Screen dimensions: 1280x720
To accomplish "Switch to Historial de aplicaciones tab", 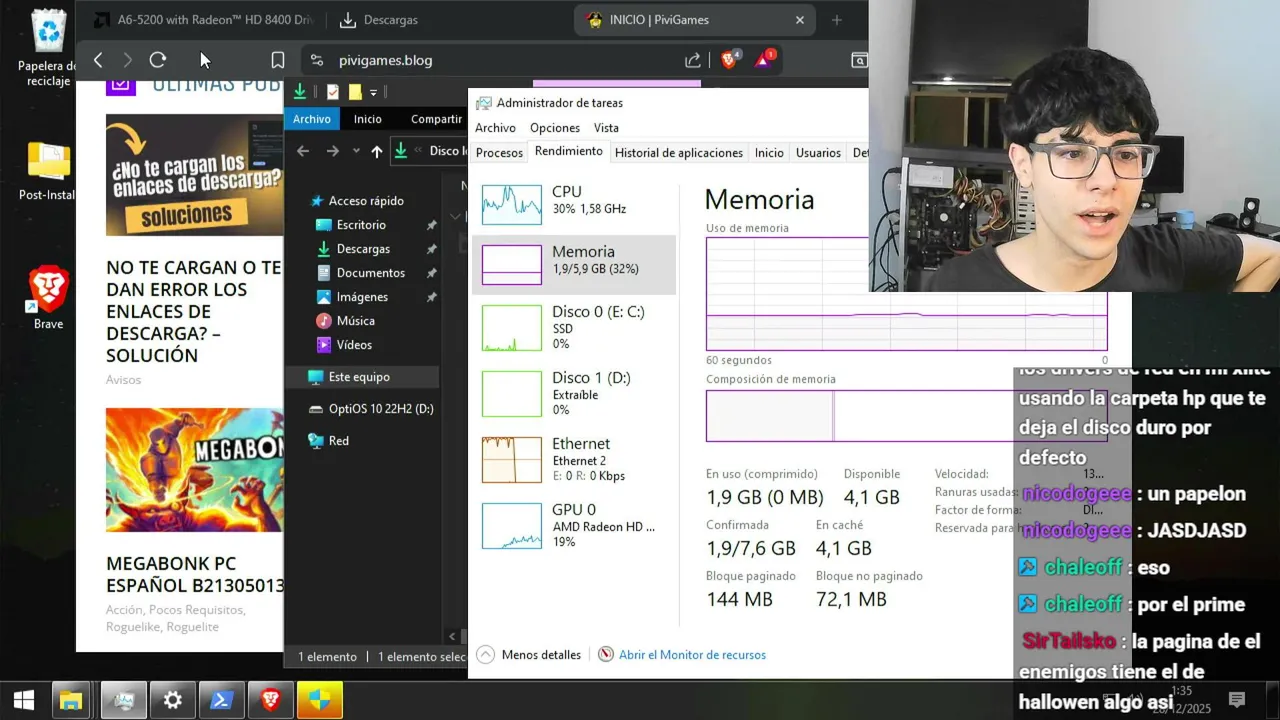I will (x=679, y=153).
